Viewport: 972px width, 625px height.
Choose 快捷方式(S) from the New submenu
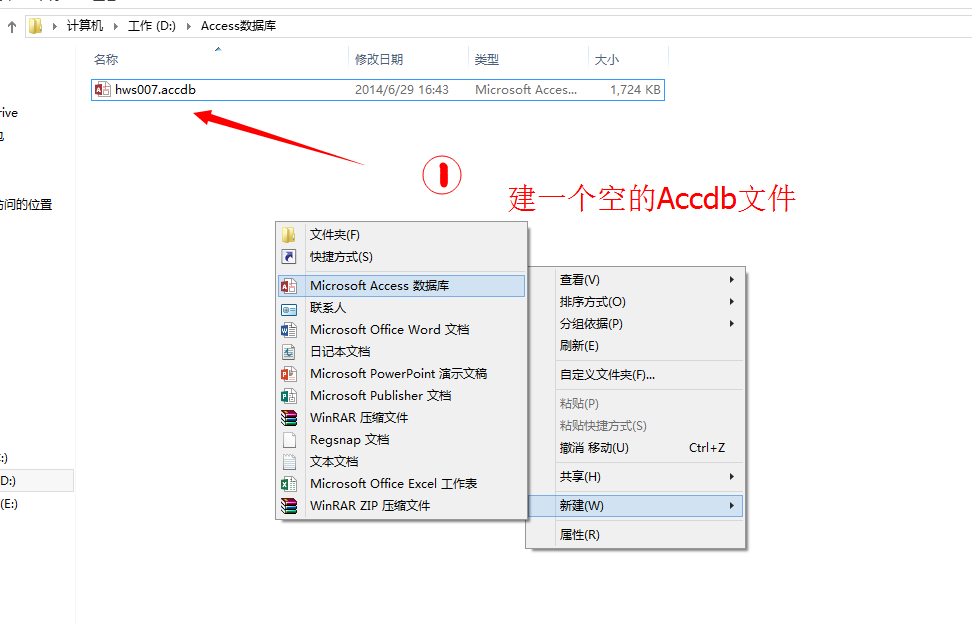point(402,257)
